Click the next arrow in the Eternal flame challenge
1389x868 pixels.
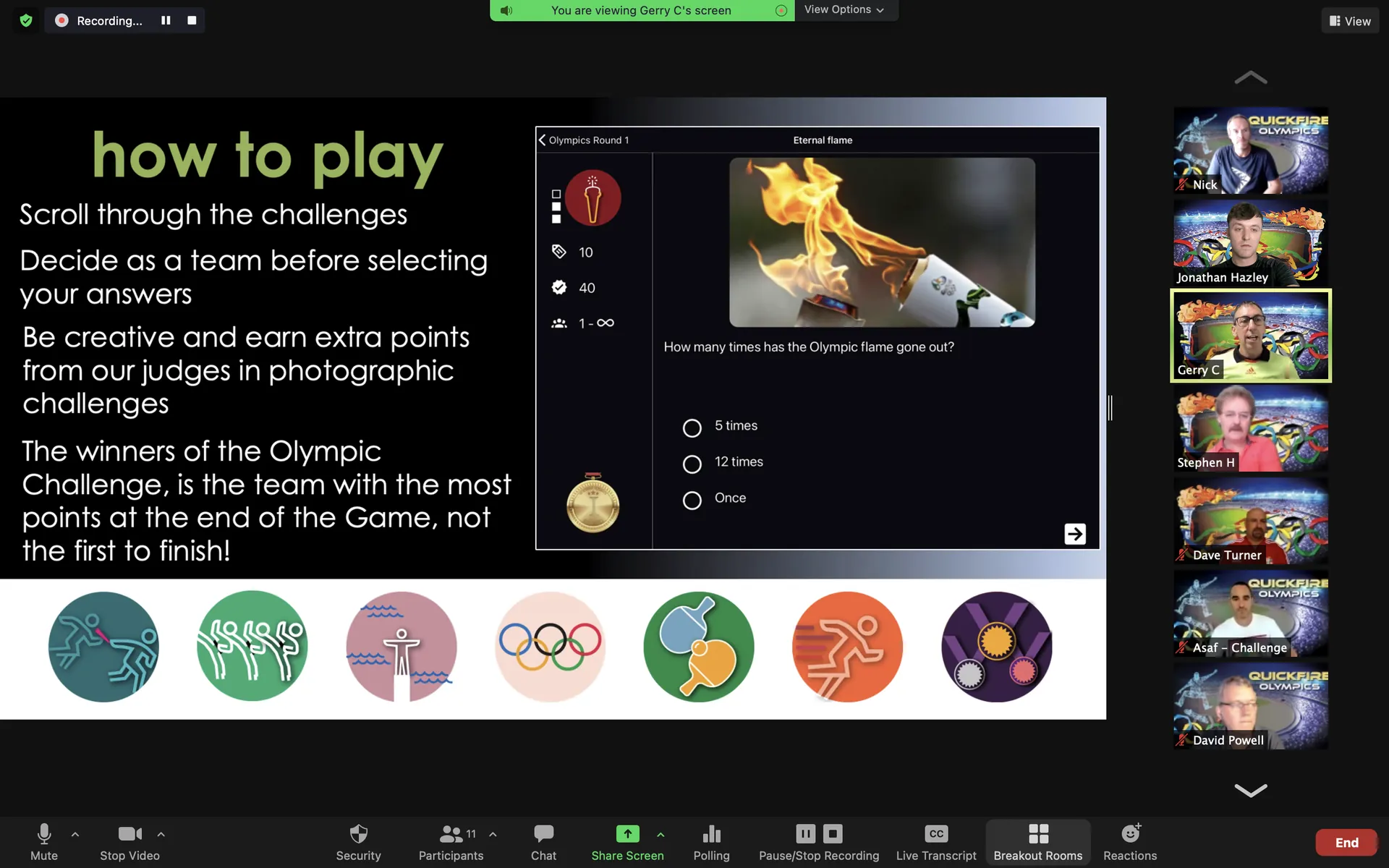point(1075,534)
